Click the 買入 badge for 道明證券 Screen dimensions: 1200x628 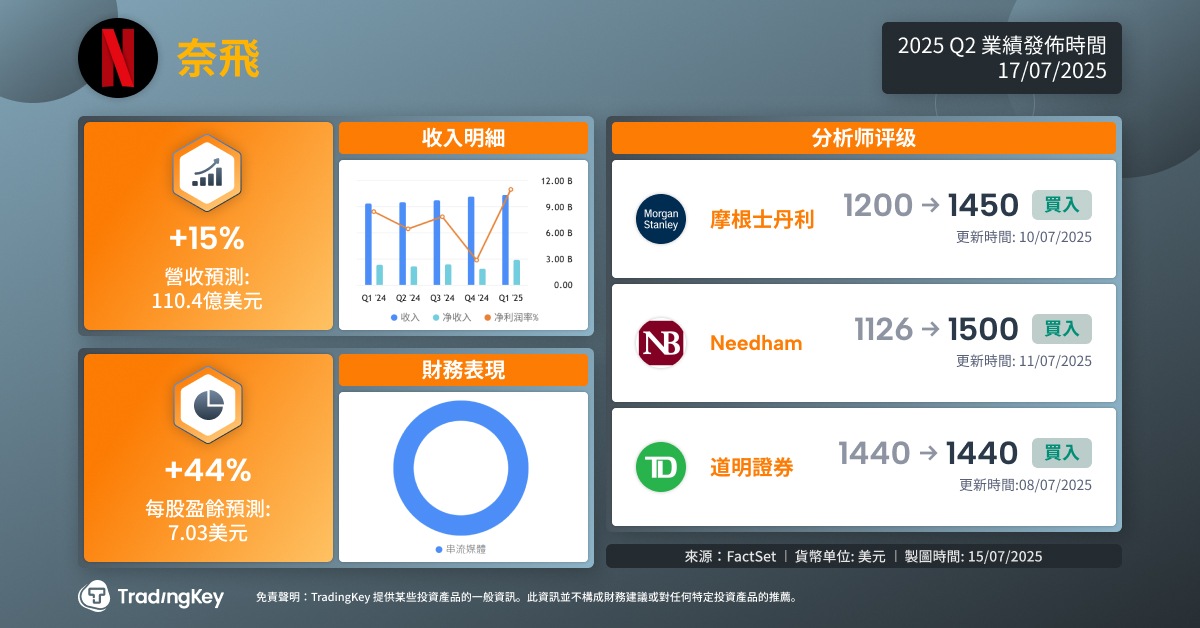point(1061,453)
